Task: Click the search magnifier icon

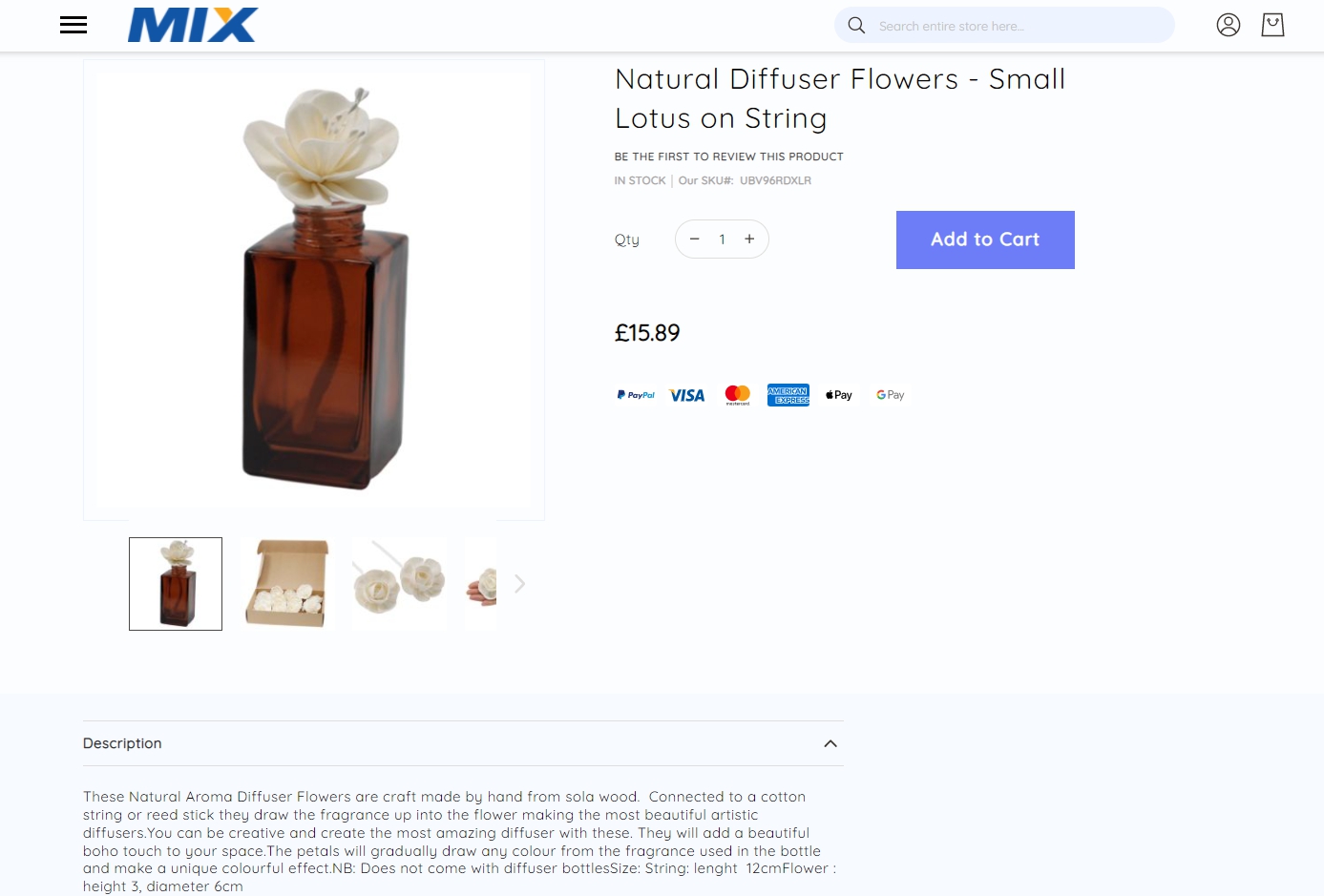Action: pyautogui.click(x=856, y=26)
